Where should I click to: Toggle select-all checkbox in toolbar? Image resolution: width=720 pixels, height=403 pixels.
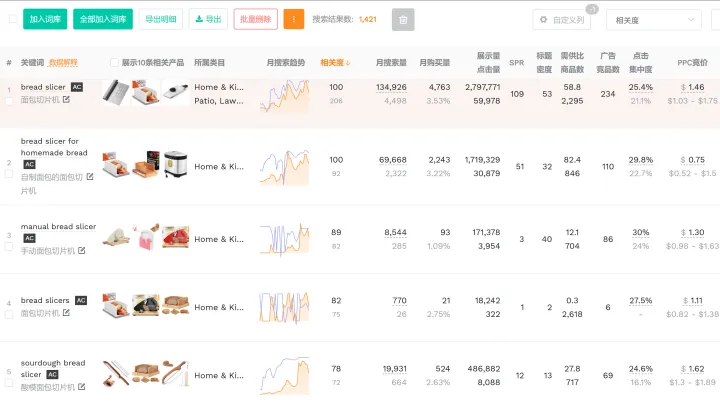(13, 19)
